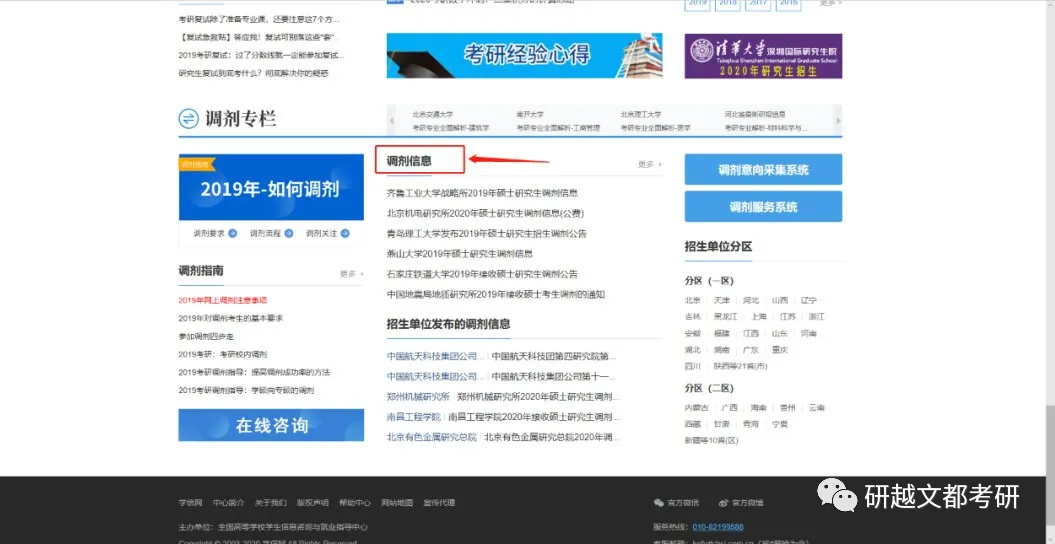Select 山东 in the region list
Image resolution: width=1055 pixels, height=544 pixels.
779,334
